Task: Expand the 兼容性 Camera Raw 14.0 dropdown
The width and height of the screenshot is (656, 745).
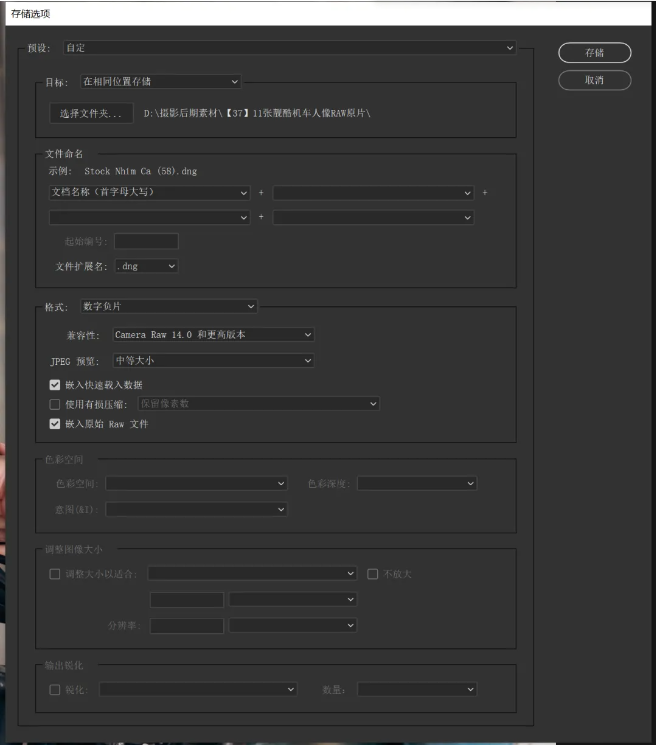Action: (x=212, y=334)
